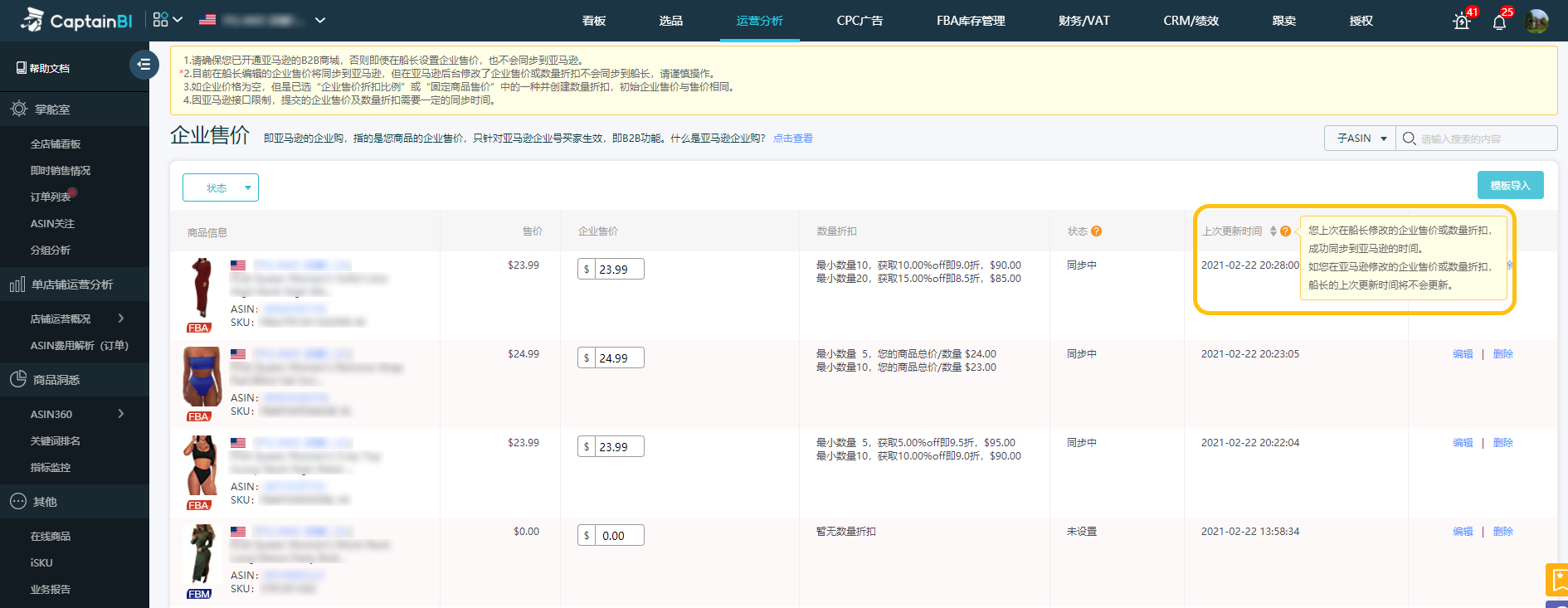Viewport: 1568px width, 608px height.
Task: Open 关键词排名 in sidebar
Action: tap(56, 441)
